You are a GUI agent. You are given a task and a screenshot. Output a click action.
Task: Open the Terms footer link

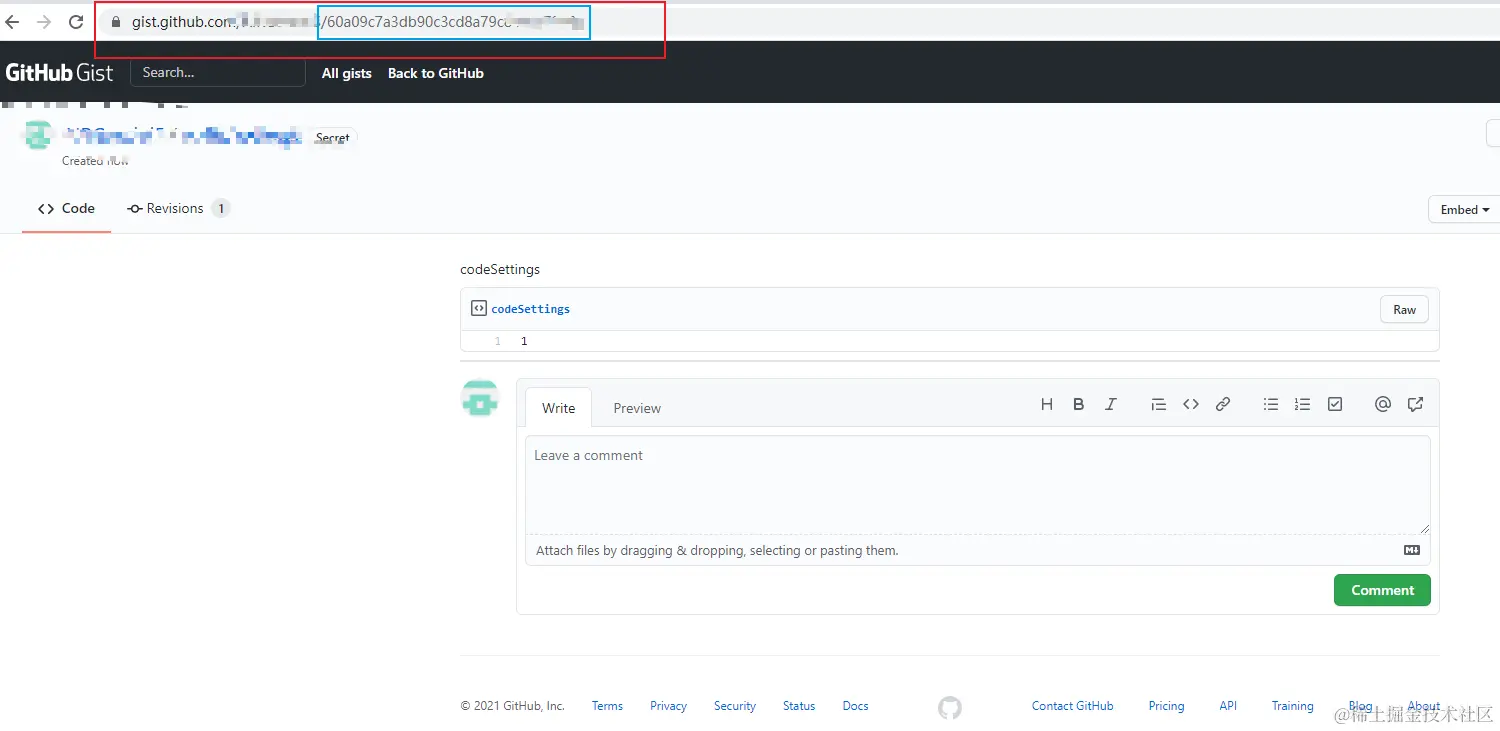click(x=607, y=706)
